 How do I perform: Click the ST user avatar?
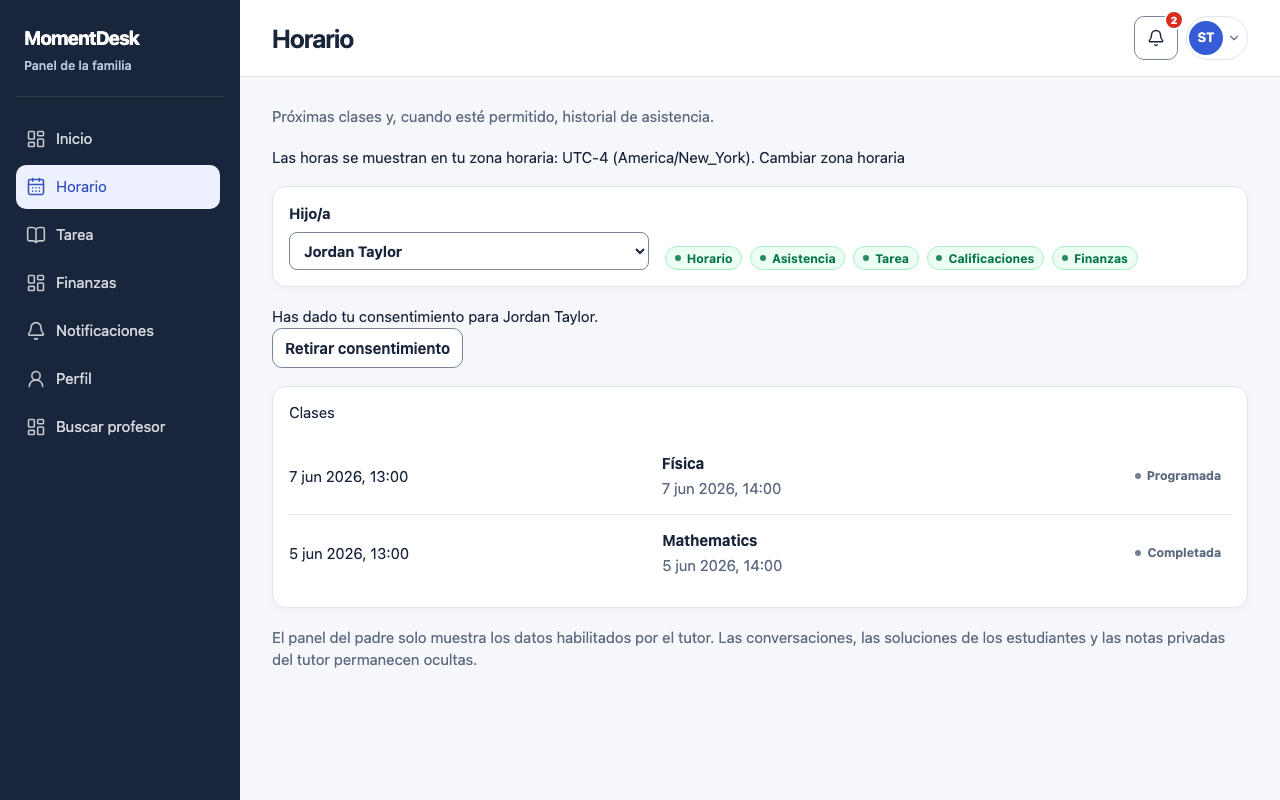1206,38
